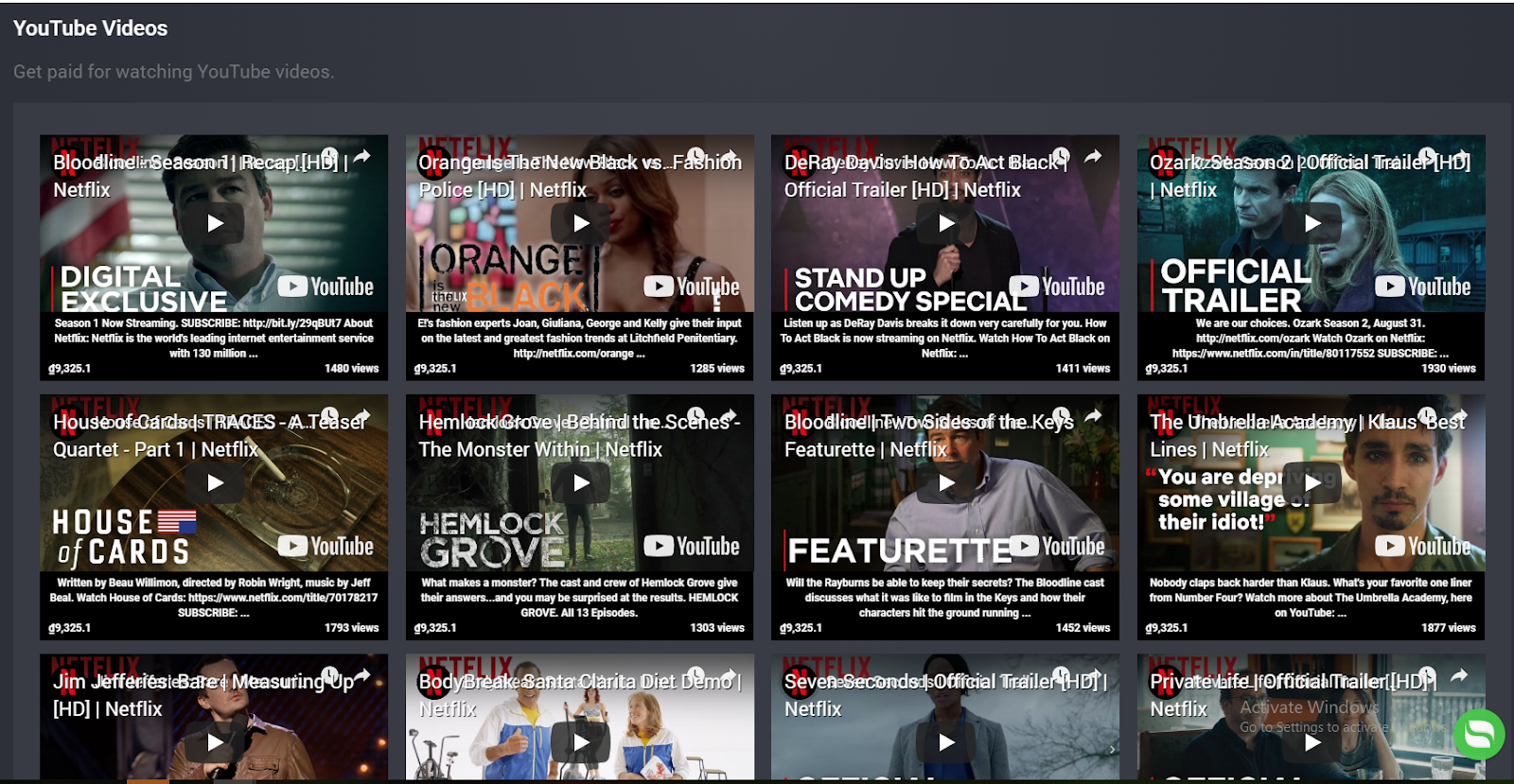Screen dimensions: 1514x784
Task: Click the '1411 views' count under DeRay Davis
Action: click(x=1083, y=369)
